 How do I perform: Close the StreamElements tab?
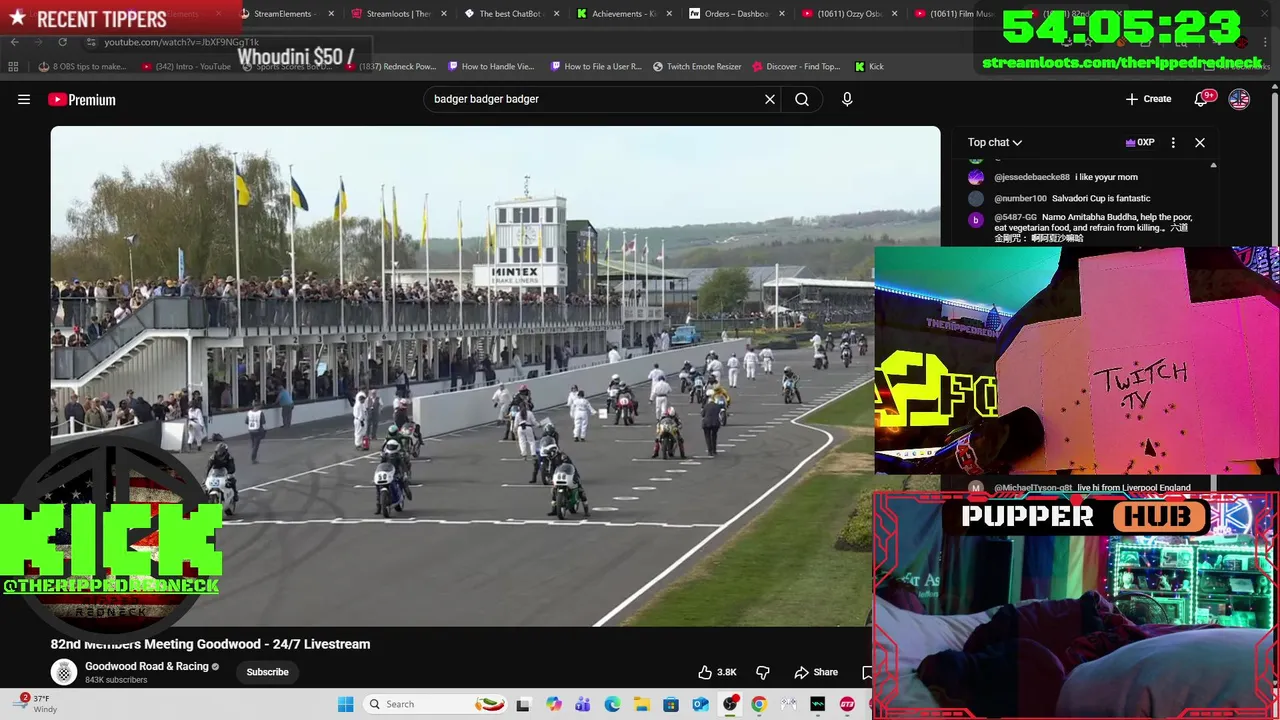coord(331,14)
